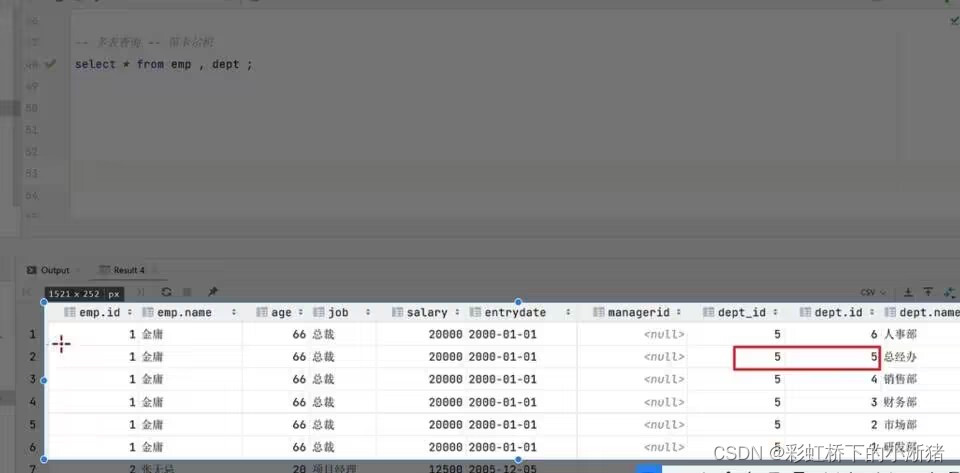Click dept.id value 3 in row 4

click(874, 402)
